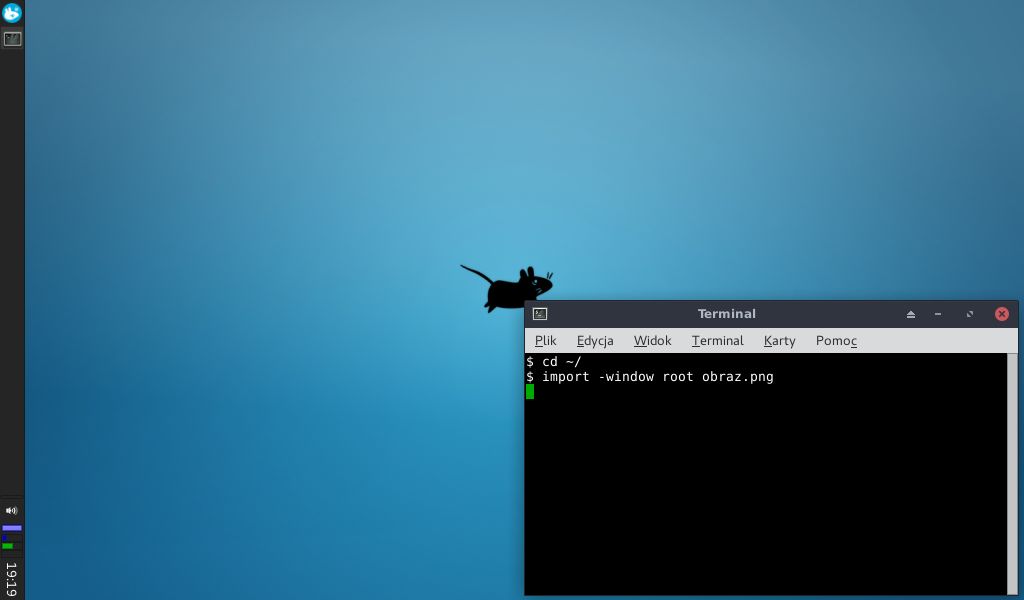Open the Pomoc menu
Screen dimensions: 1024x600
tap(836, 341)
